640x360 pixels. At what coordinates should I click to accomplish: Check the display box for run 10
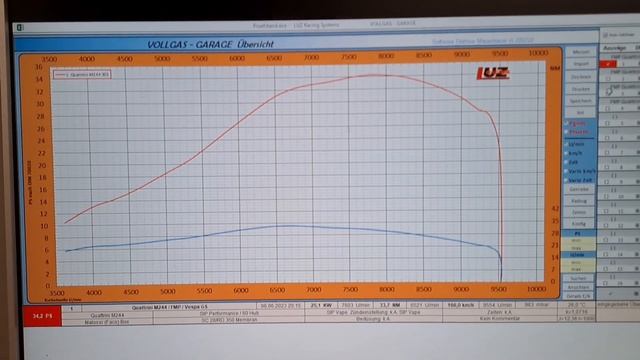pos(607,196)
